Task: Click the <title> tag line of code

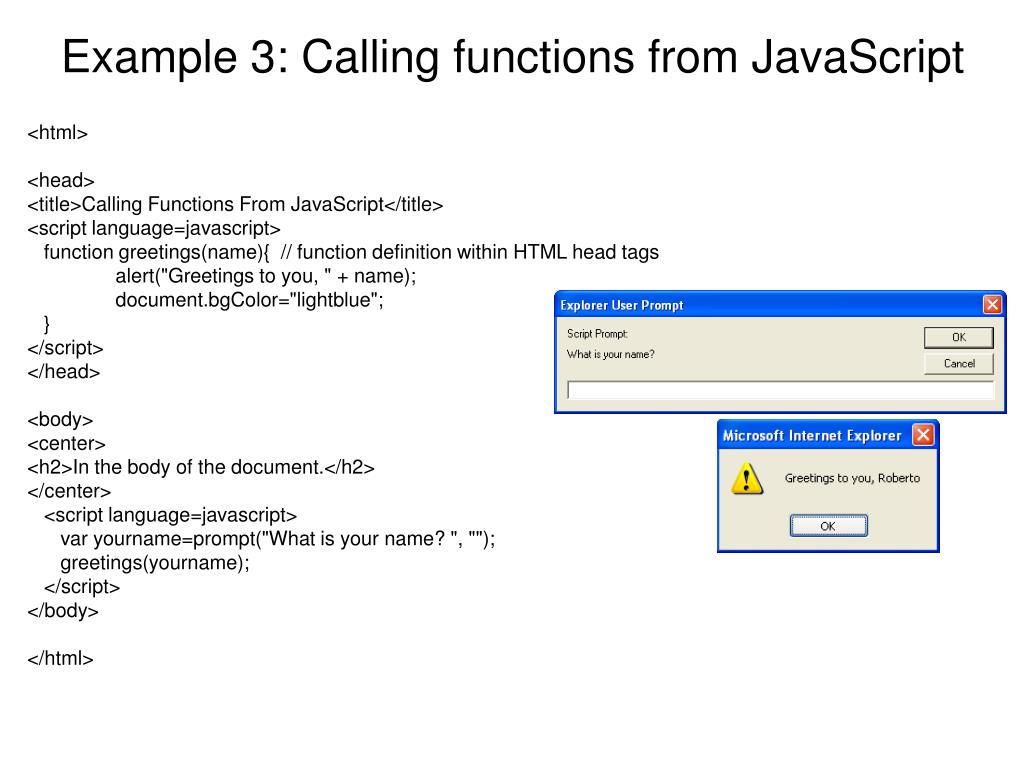Action: tap(235, 204)
